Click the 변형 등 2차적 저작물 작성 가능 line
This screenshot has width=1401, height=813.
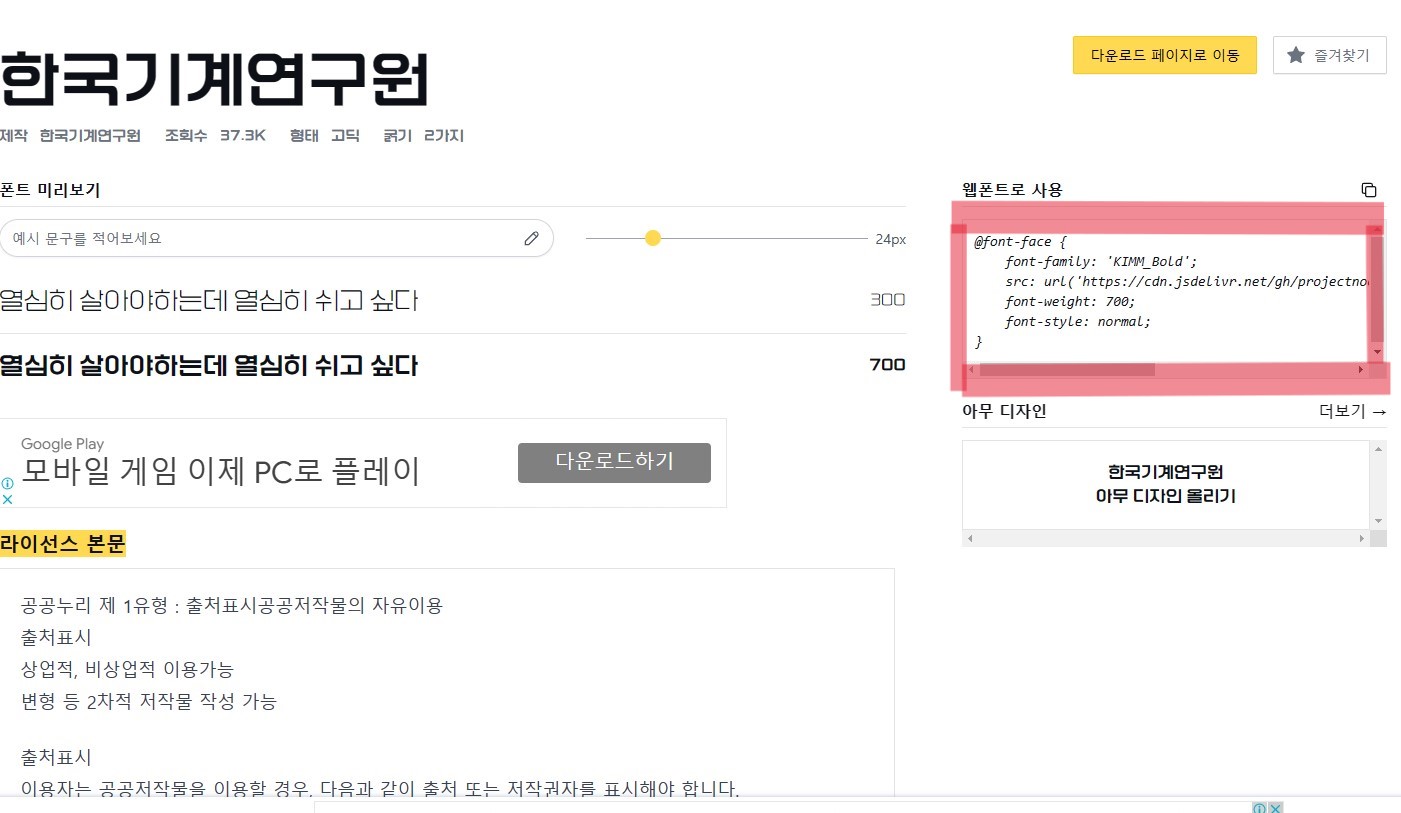tap(148, 701)
